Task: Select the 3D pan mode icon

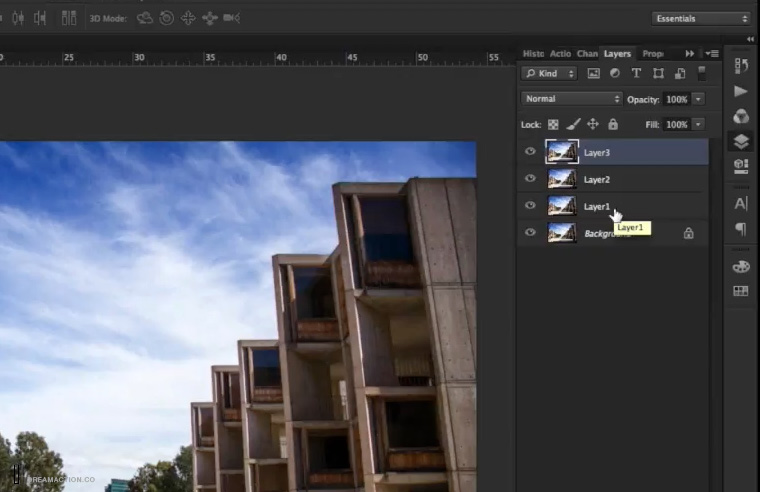Action: pos(188,18)
